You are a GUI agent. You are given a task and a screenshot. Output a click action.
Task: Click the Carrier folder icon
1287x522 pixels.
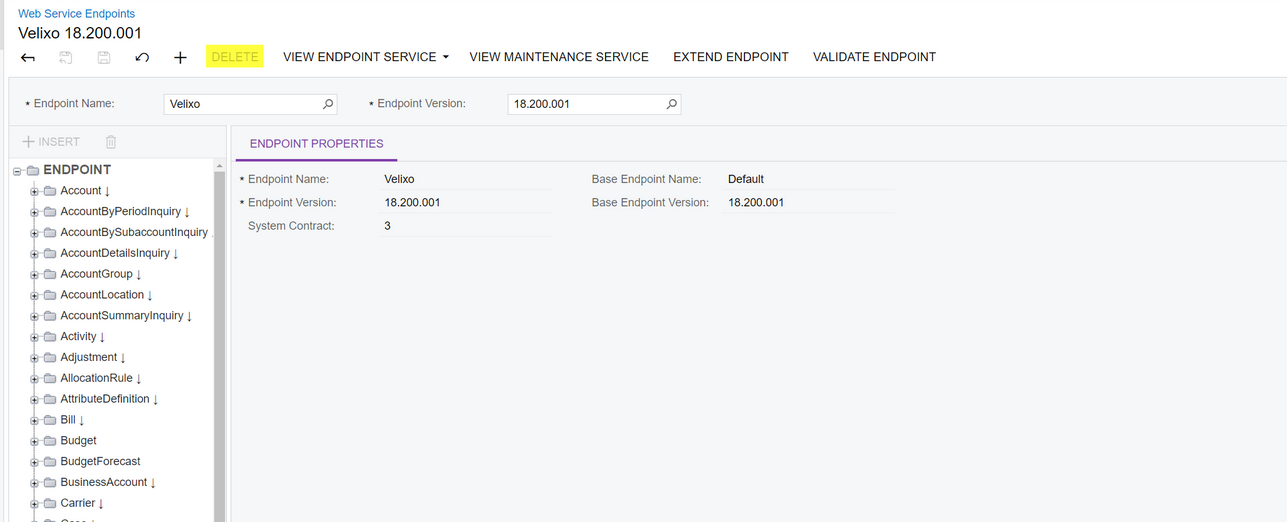50,503
